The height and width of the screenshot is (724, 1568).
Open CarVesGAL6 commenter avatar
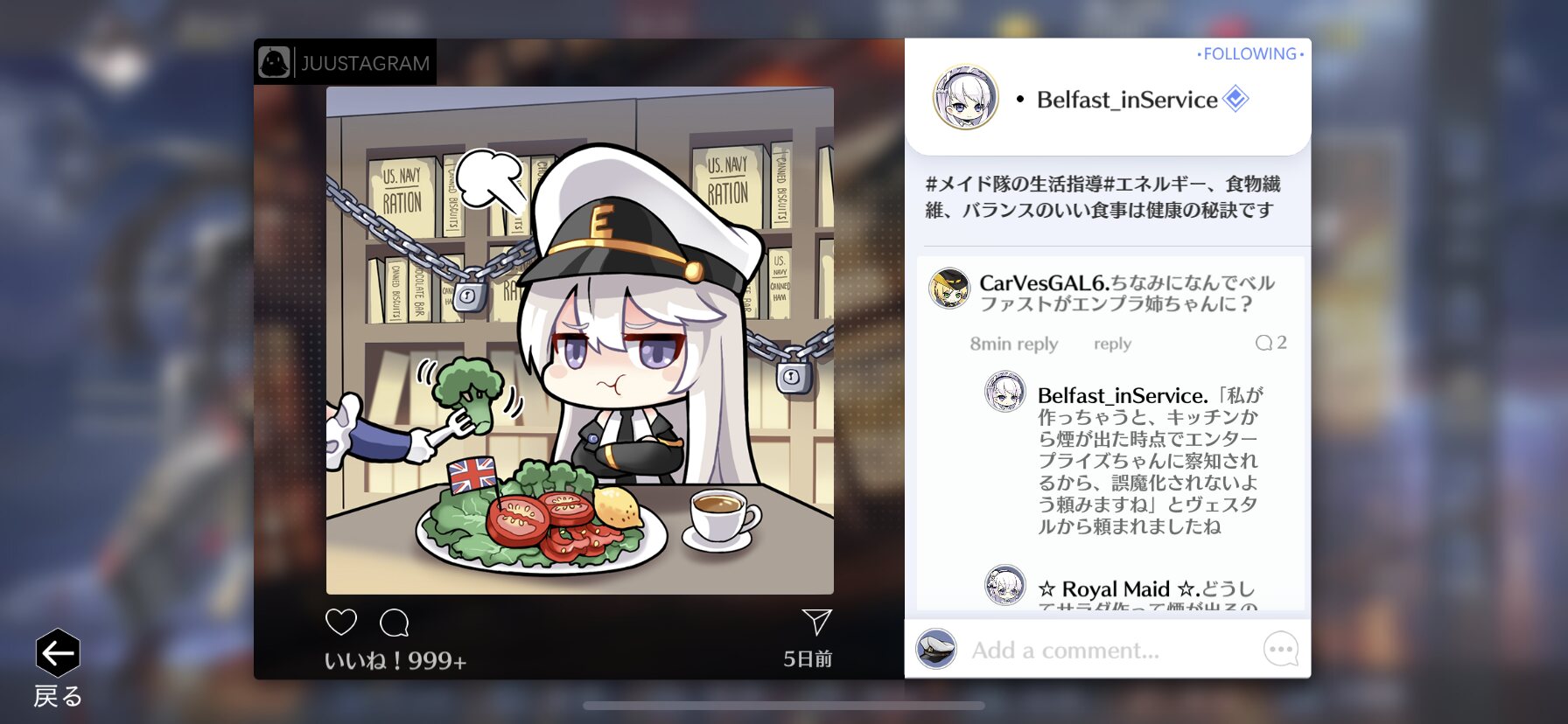pos(949,289)
